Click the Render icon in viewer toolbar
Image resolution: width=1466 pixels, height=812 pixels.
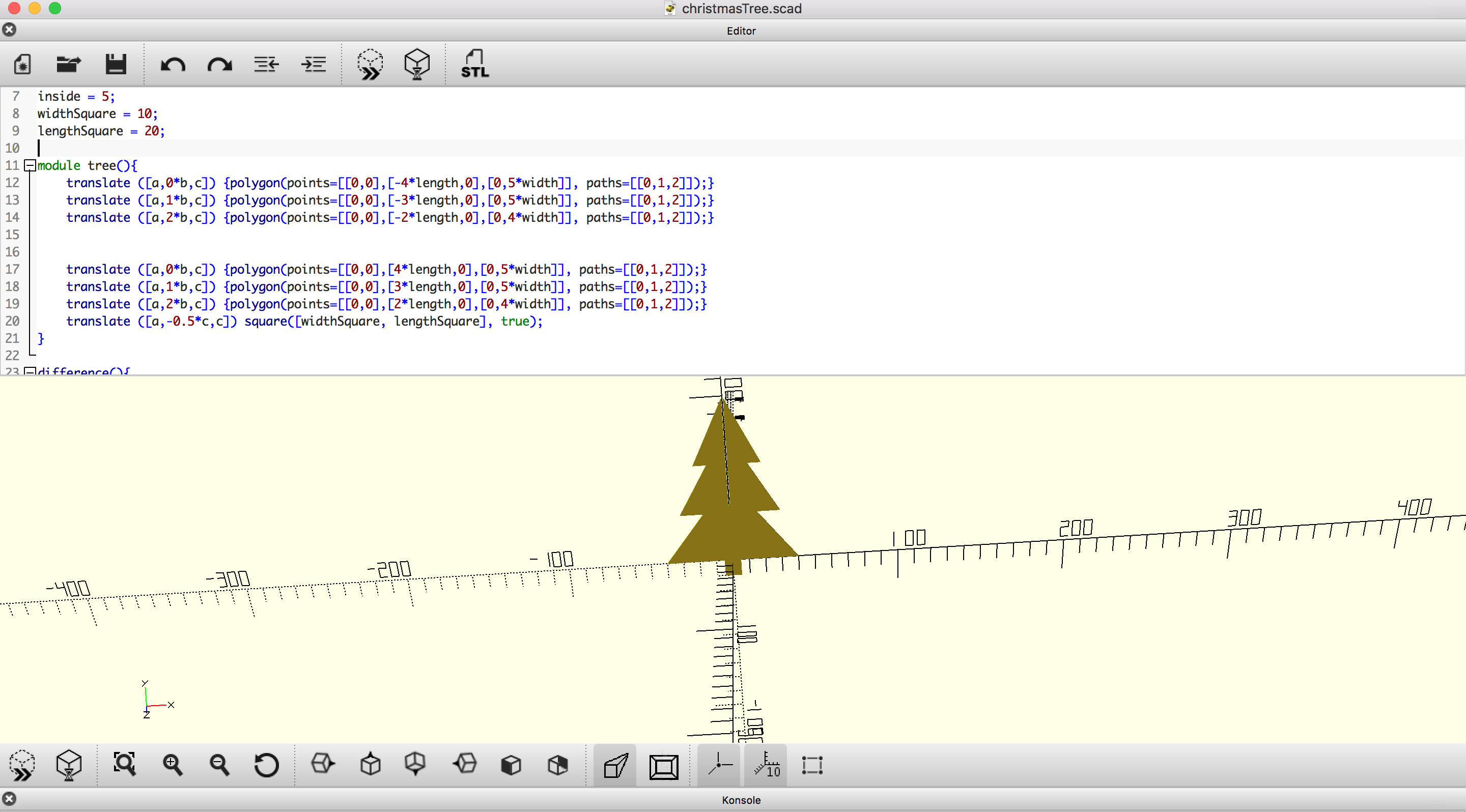point(69,765)
